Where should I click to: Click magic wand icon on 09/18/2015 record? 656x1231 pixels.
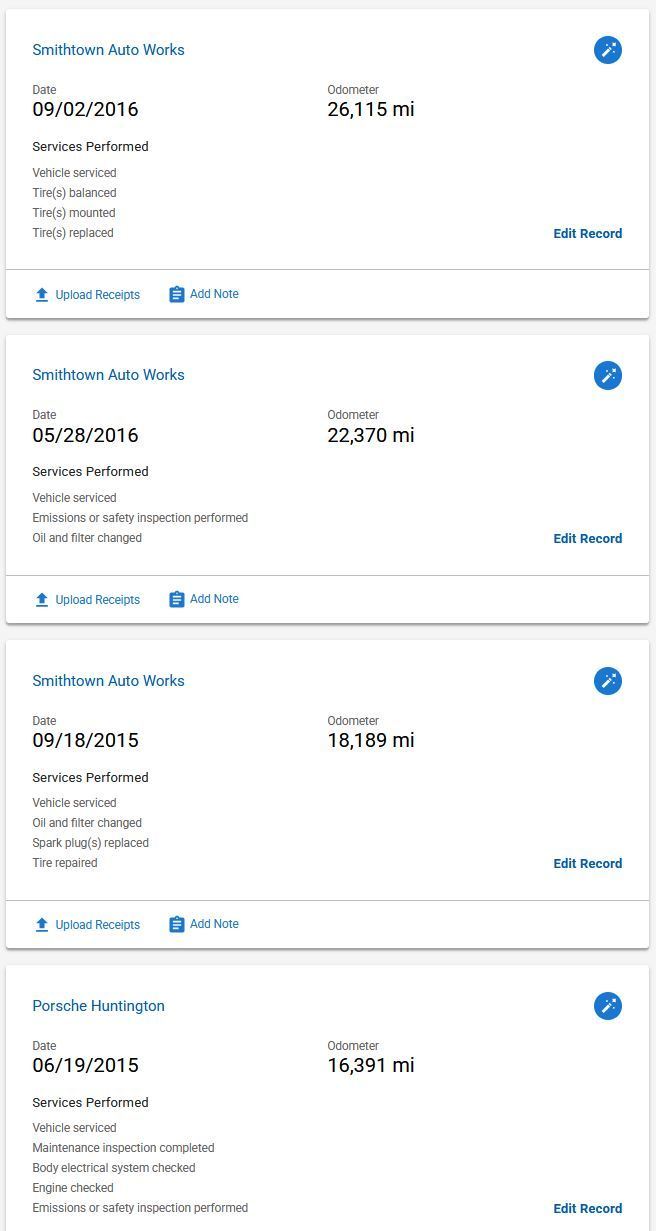click(608, 681)
